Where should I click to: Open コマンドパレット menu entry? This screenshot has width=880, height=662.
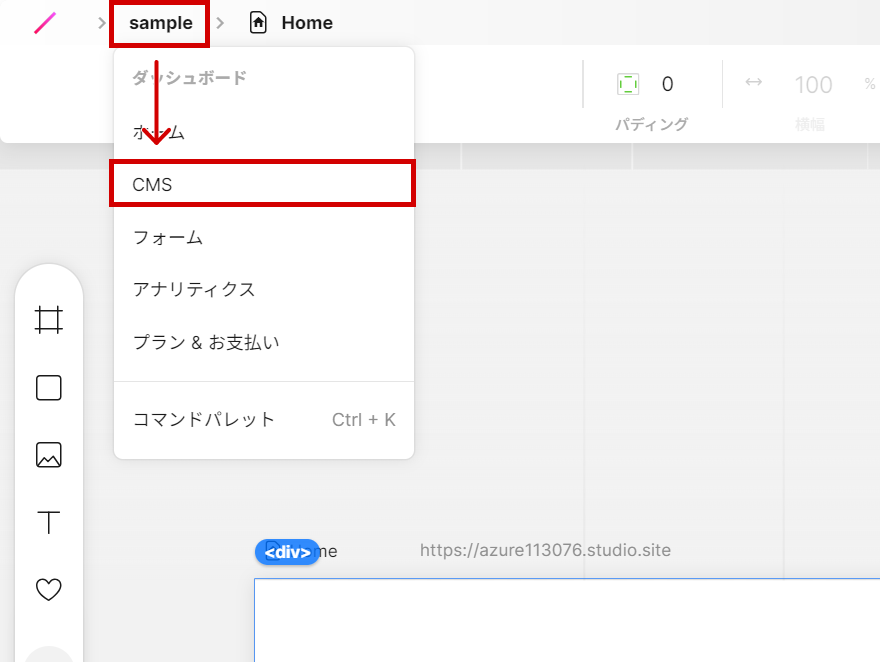coord(204,419)
